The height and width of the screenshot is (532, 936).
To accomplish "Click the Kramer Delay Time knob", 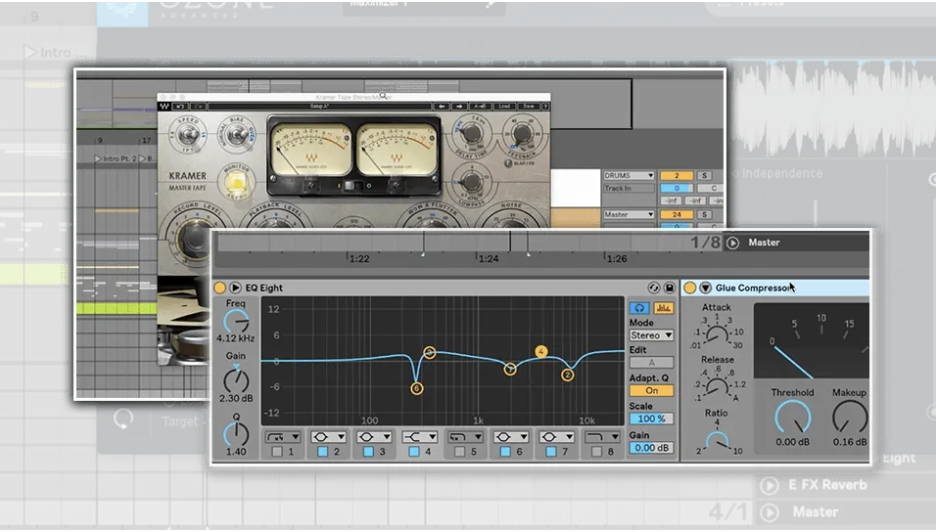I will [x=472, y=133].
